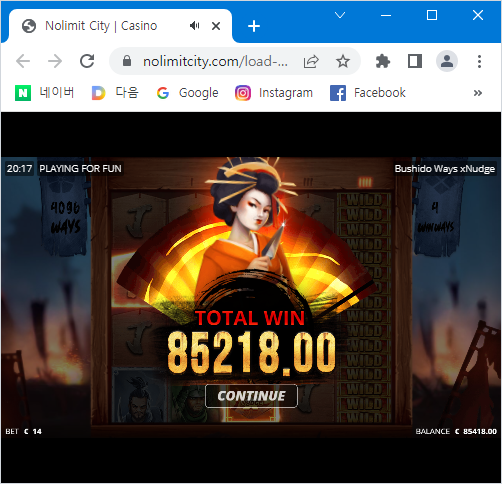This screenshot has width=502, height=484.
Task: Close the browser window
Action: [x=478, y=15]
